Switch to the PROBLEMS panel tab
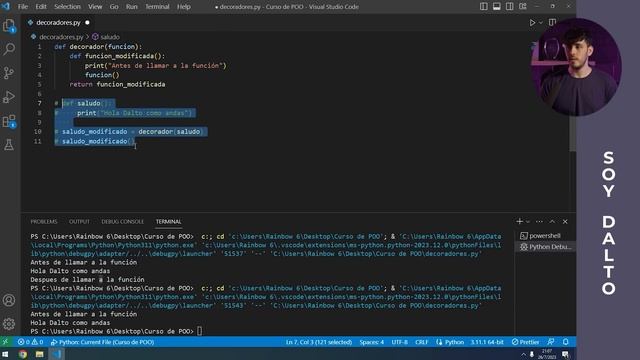Screen dimensions: 640x360 44,222
